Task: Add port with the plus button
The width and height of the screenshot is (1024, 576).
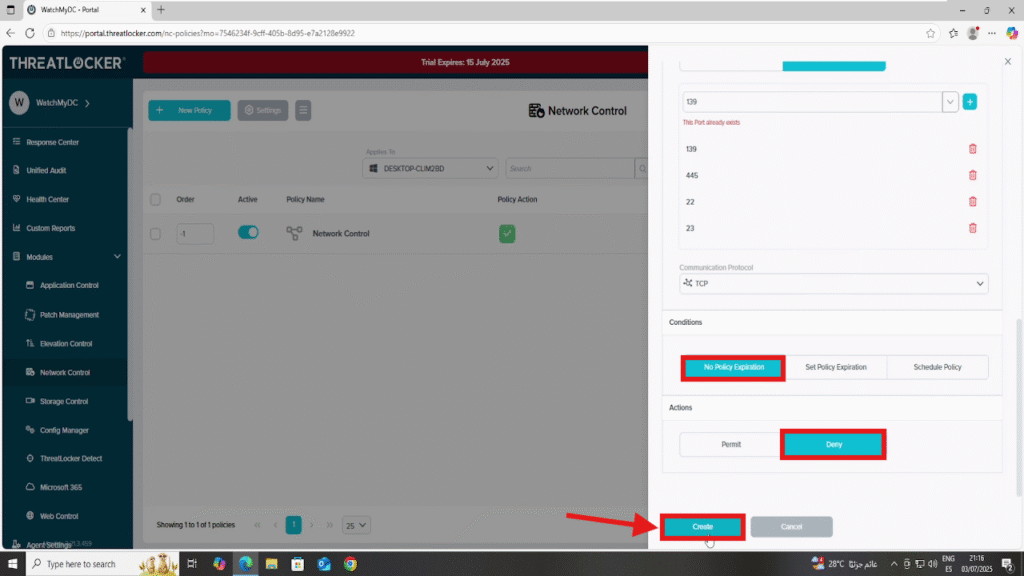Action: point(970,102)
